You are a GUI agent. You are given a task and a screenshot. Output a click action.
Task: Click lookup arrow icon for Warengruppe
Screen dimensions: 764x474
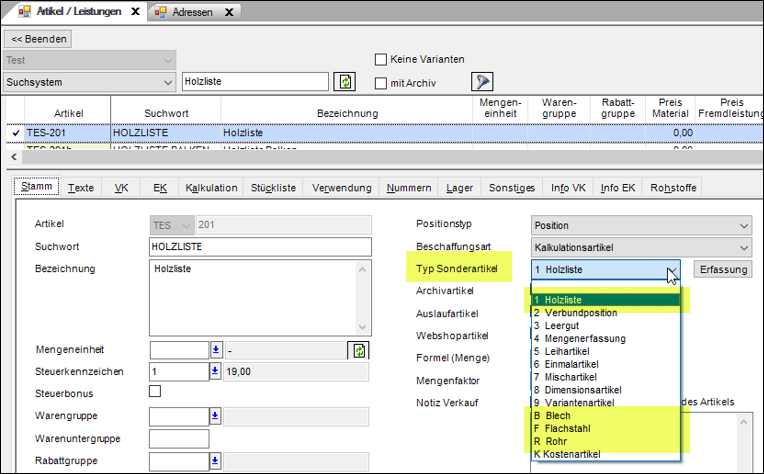tap(215, 415)
